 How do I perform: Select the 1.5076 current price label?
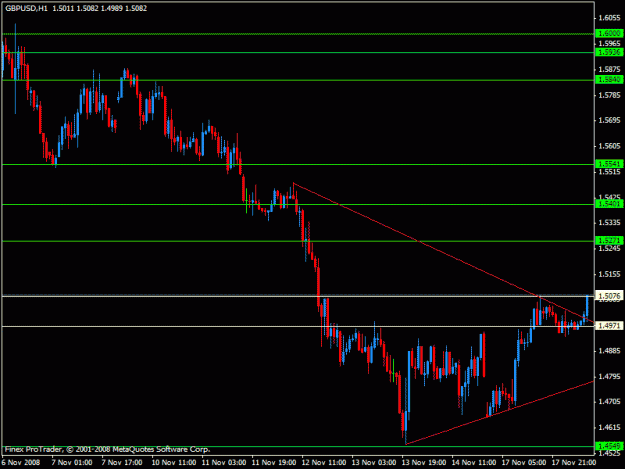pos(609,296)
